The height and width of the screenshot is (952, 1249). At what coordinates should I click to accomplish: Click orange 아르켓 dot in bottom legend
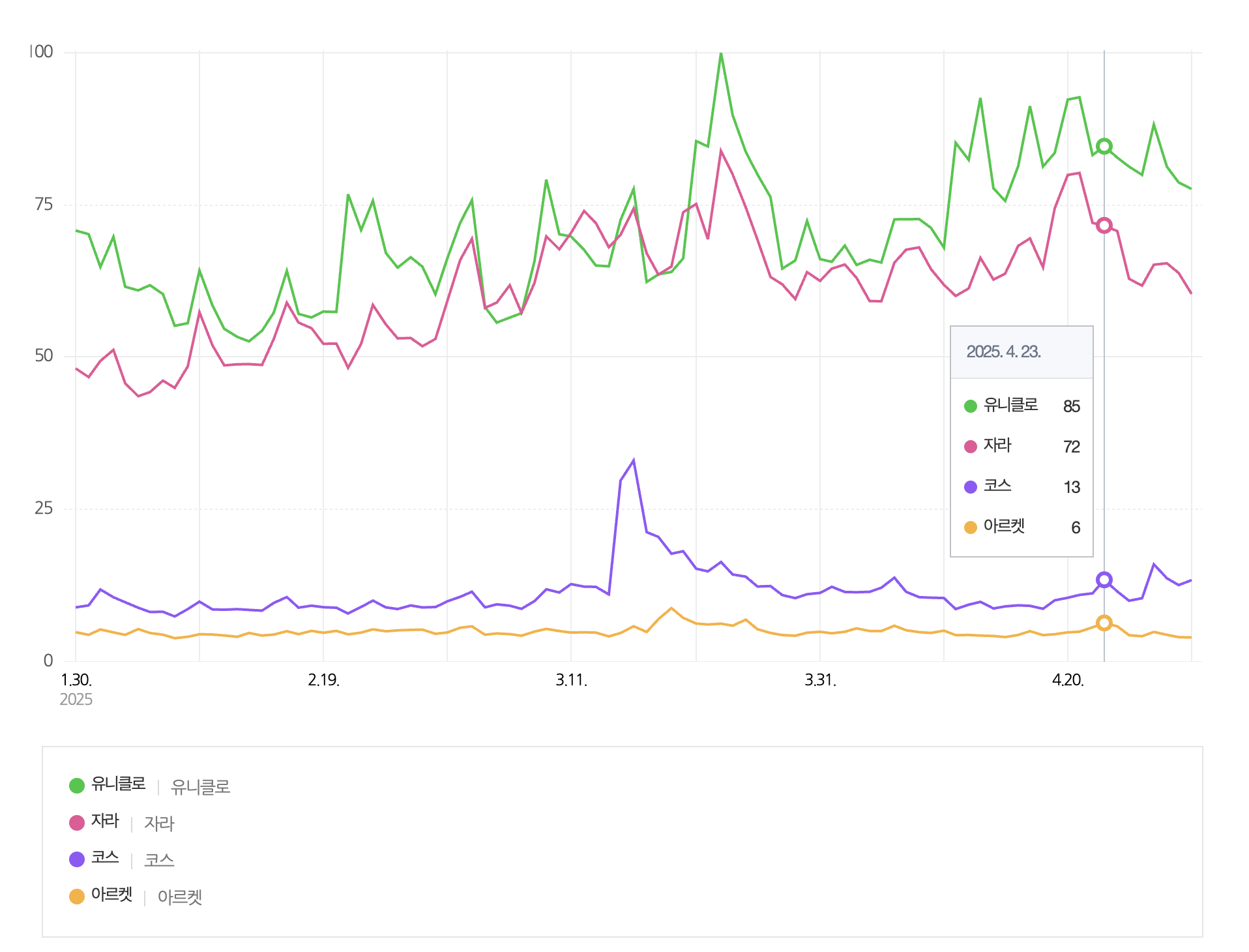coord(77,896)
